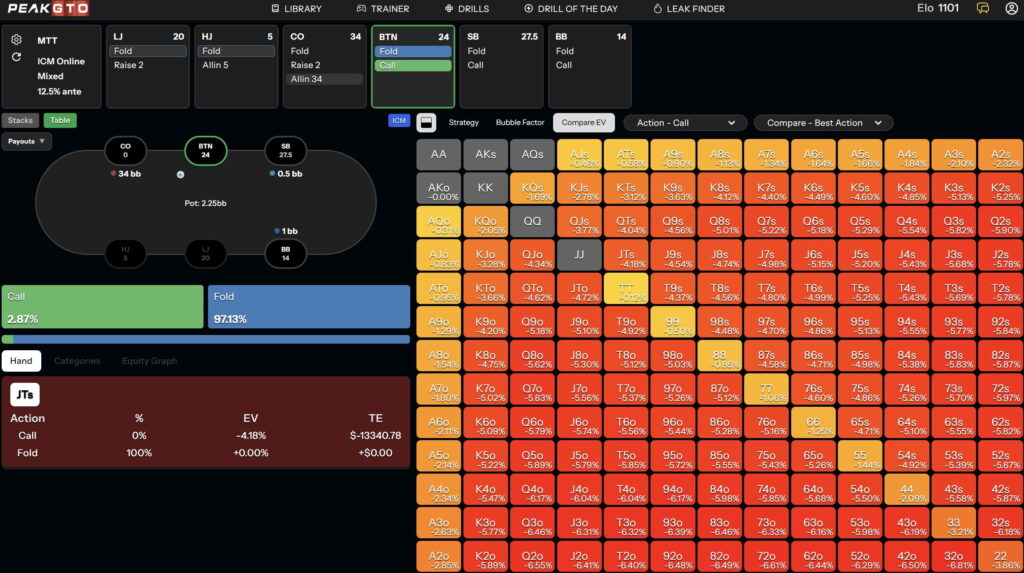Image resolution: width=1024 pixels, height=573 pixels.
Task: Click the range layout icon next to ICM
Action: (425, 122)
